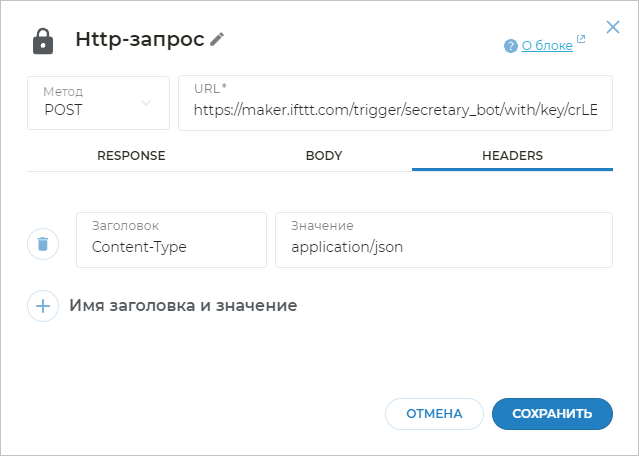Open the BODY tab

point(324,156)
